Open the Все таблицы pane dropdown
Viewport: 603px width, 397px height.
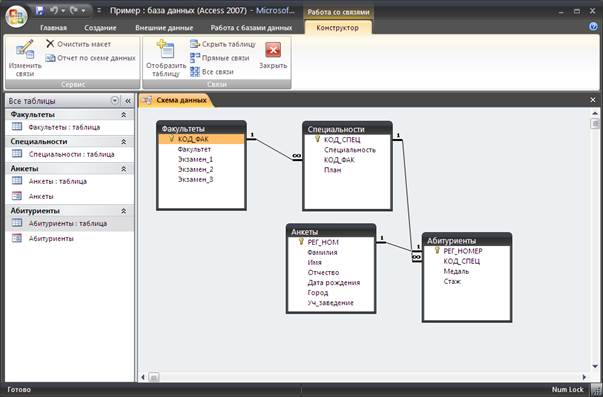point(115,101)
